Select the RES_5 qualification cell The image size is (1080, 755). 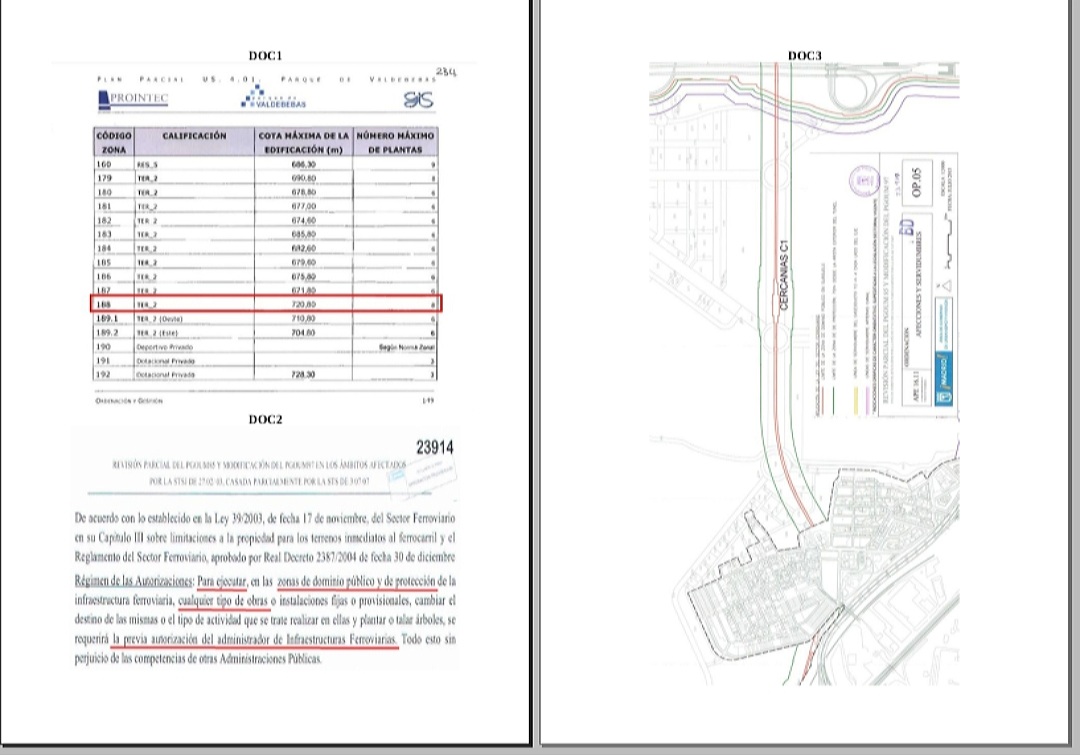(x=147, y=165)
